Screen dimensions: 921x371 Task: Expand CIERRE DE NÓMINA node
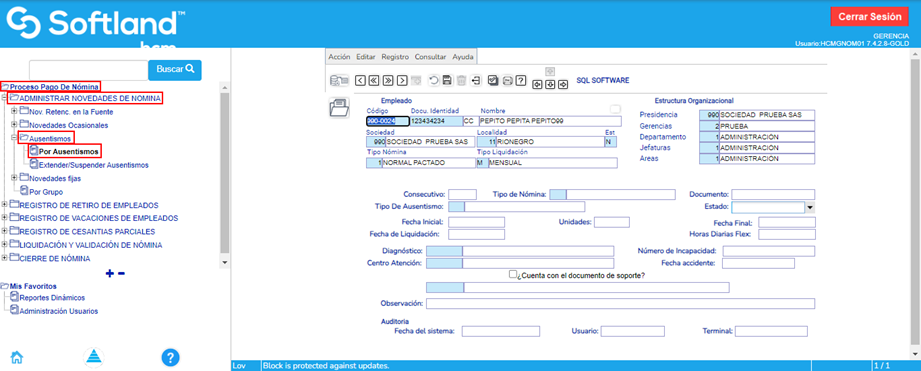point(5,258)
